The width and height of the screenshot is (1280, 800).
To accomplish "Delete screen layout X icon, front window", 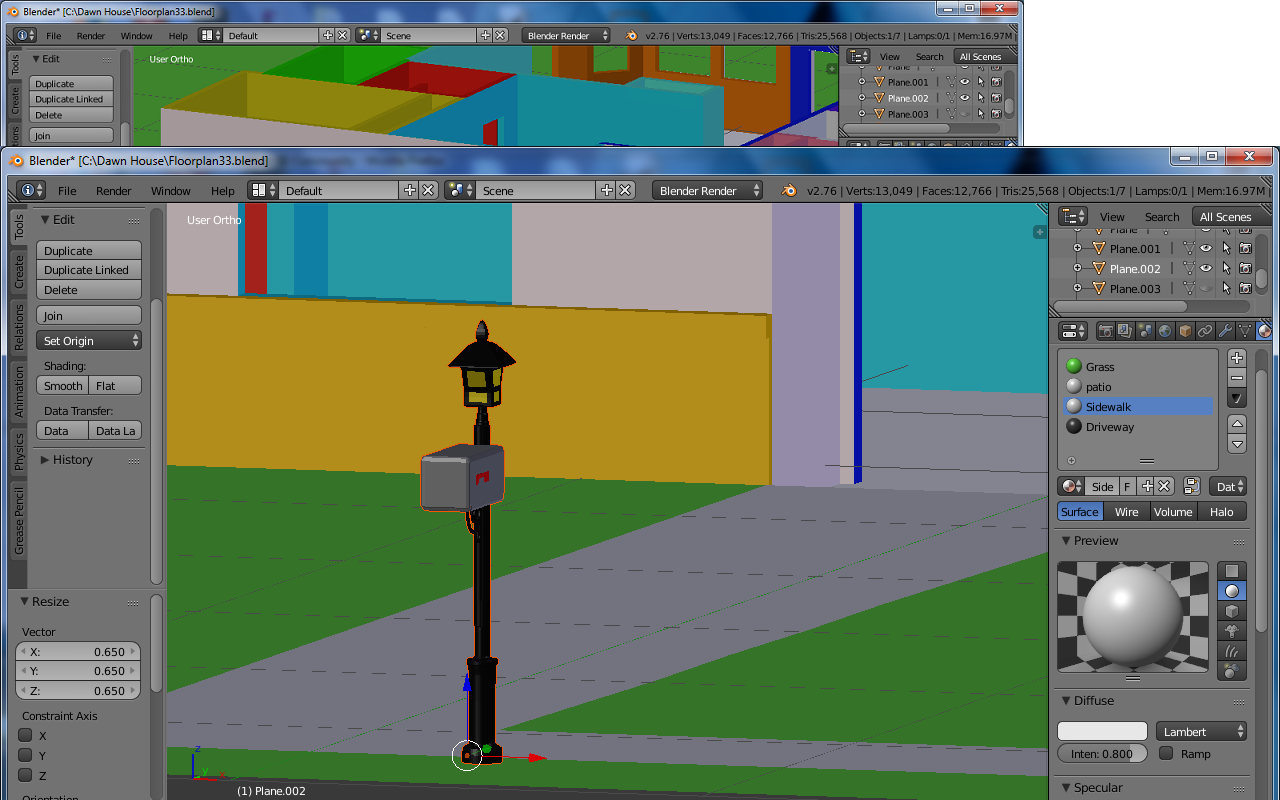I will (x=428, y=190).
